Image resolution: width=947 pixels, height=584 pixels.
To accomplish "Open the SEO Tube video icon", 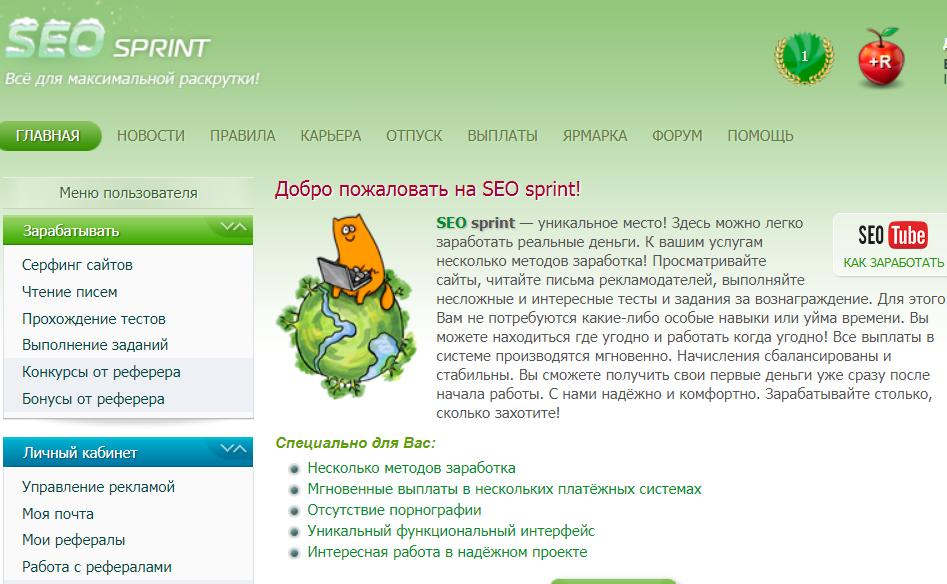I will 892,235.
